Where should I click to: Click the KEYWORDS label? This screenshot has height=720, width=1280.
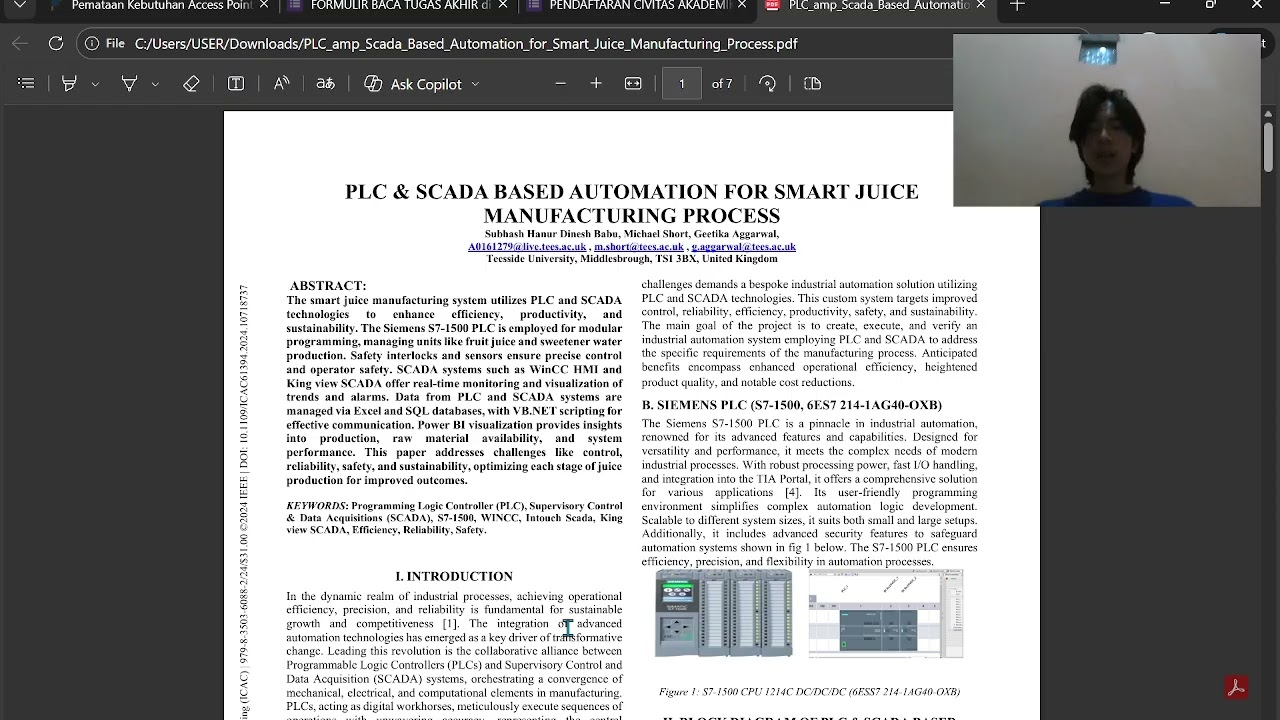coord(316,507)
